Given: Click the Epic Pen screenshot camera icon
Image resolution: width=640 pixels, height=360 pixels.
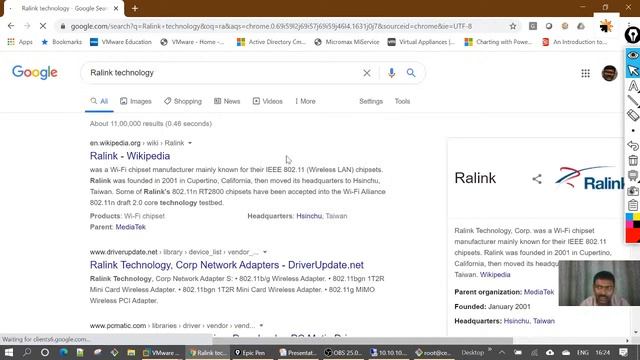Looking at the screenshot, I should 633,191.
